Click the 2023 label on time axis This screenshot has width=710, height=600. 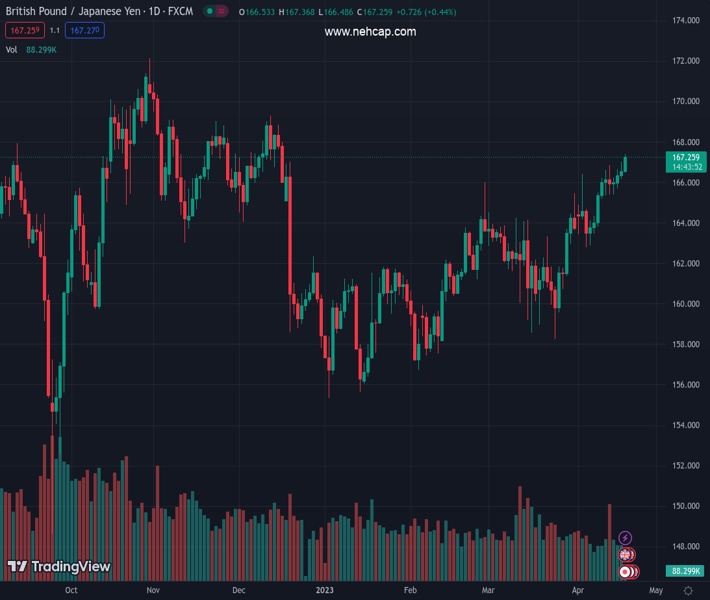(x=325, y=590)
